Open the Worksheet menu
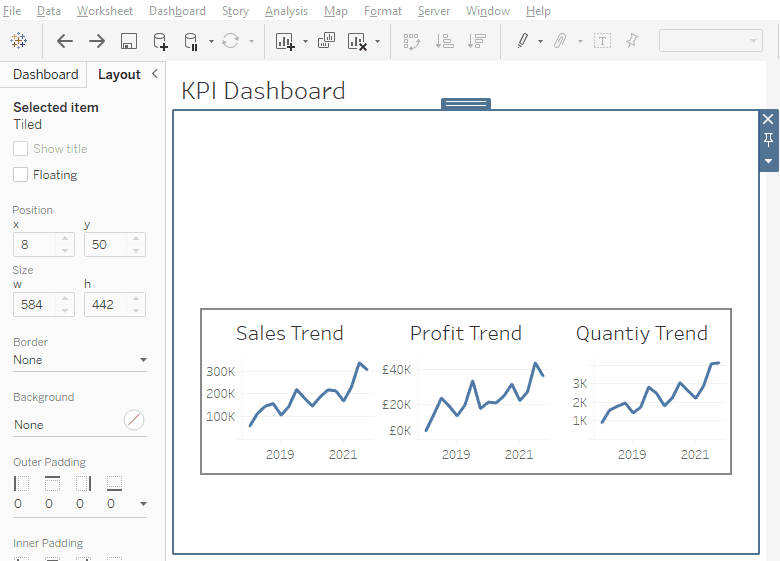 pyautogui.click(x=104, y=11)
